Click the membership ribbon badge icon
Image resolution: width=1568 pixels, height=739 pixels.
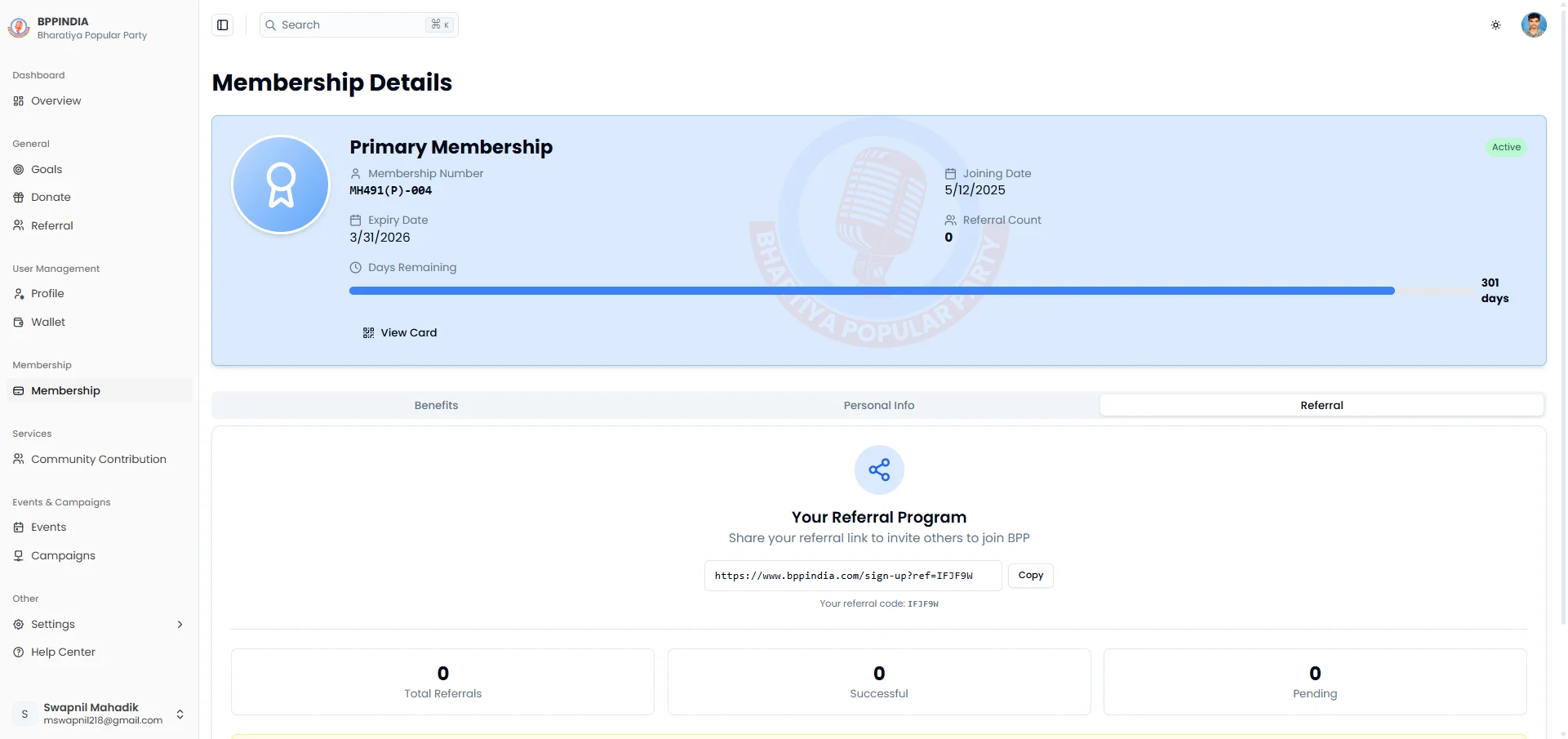[281, 185]
